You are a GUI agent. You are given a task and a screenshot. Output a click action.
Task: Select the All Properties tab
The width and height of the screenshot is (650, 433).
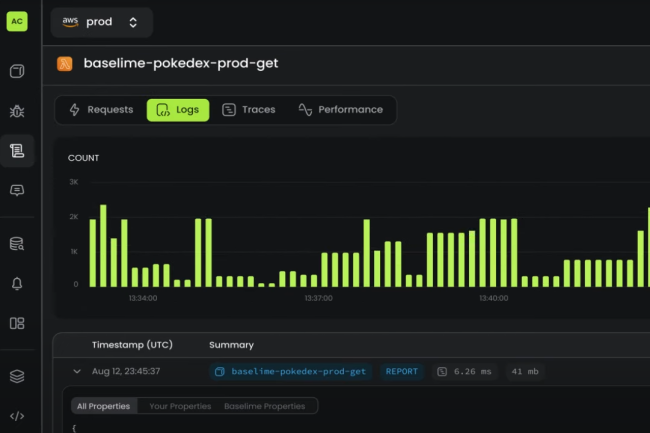pos(104,406)
